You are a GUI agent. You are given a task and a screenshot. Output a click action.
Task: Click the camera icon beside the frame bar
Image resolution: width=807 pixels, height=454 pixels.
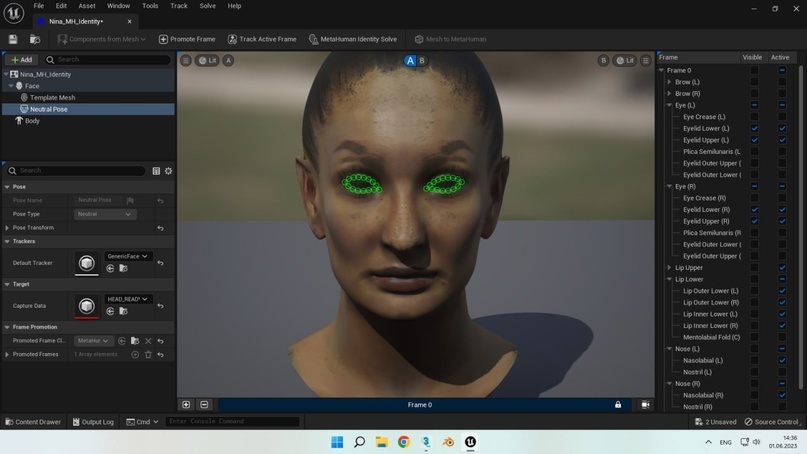(645, 405)
